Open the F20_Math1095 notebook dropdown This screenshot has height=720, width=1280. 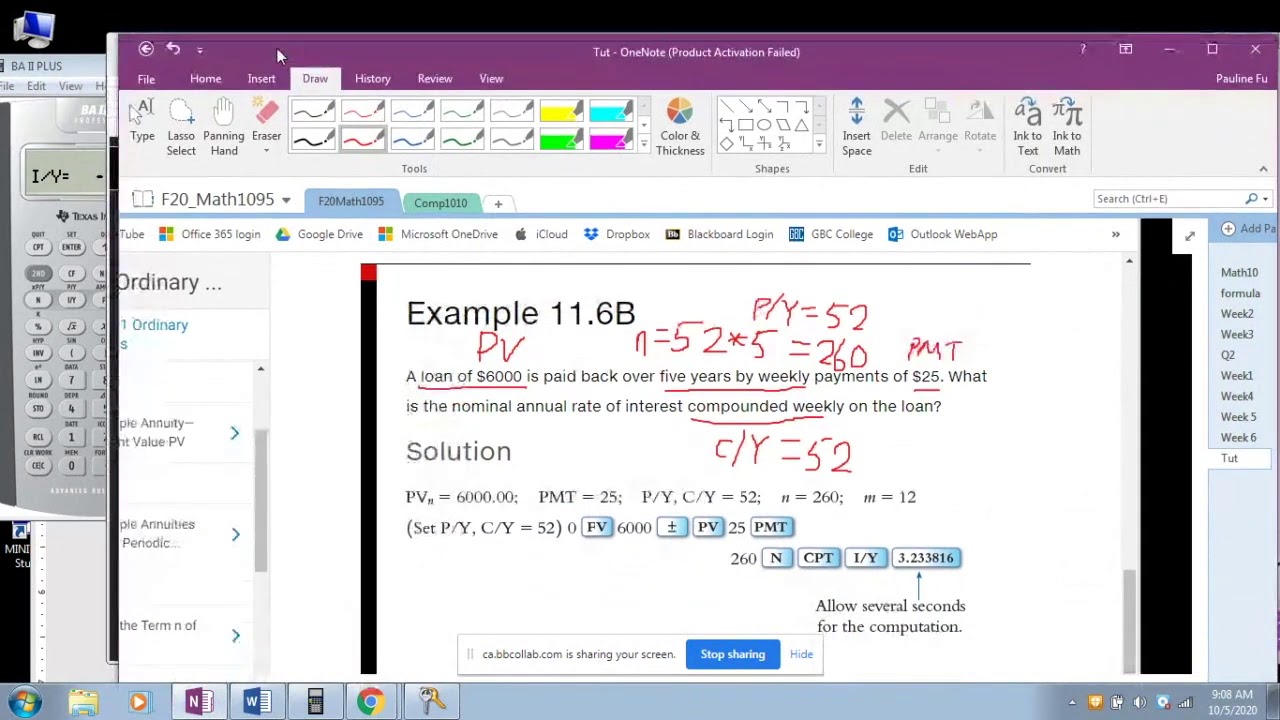[x=285, y=200]
